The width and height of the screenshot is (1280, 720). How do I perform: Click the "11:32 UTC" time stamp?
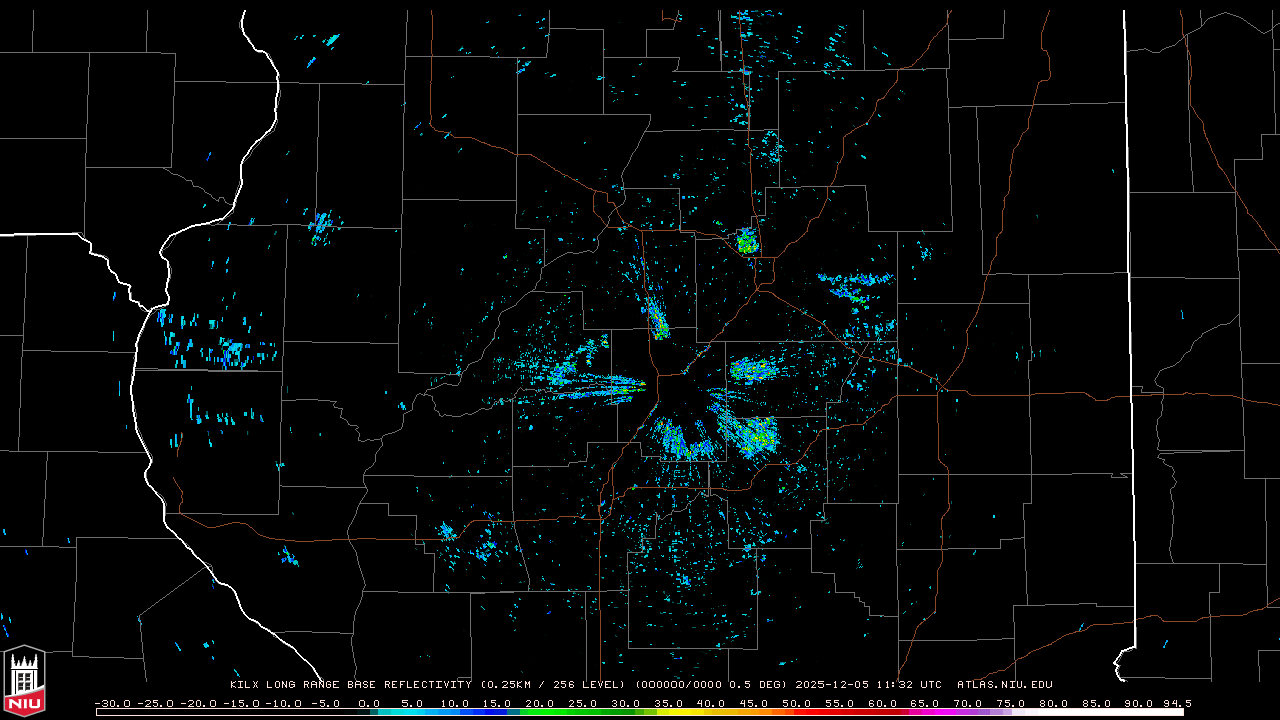coord(907,685)
